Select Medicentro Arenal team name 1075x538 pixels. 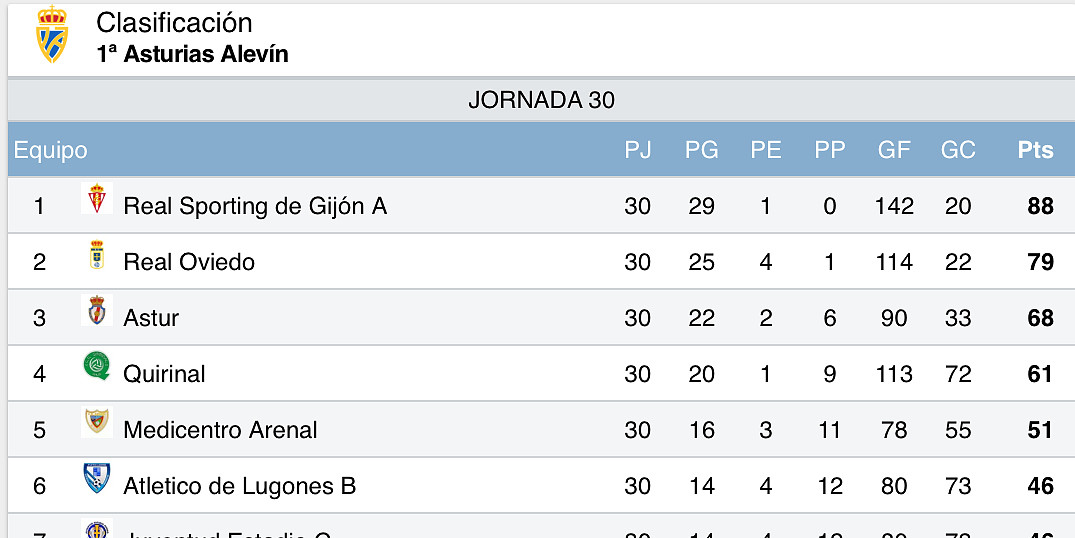point(220,430)
